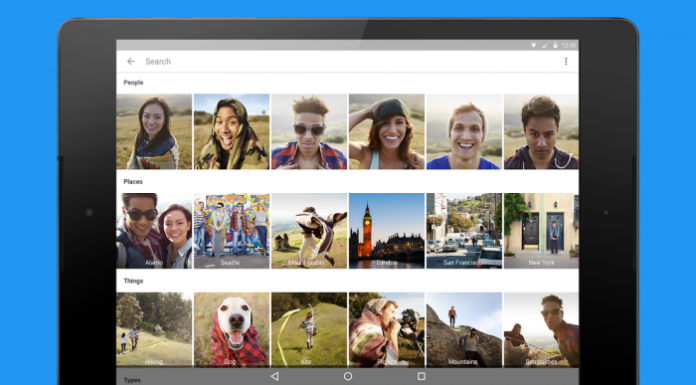Select the Dog things thumbnail
This screenshot has width=696, height=385.
pos(232,329)
